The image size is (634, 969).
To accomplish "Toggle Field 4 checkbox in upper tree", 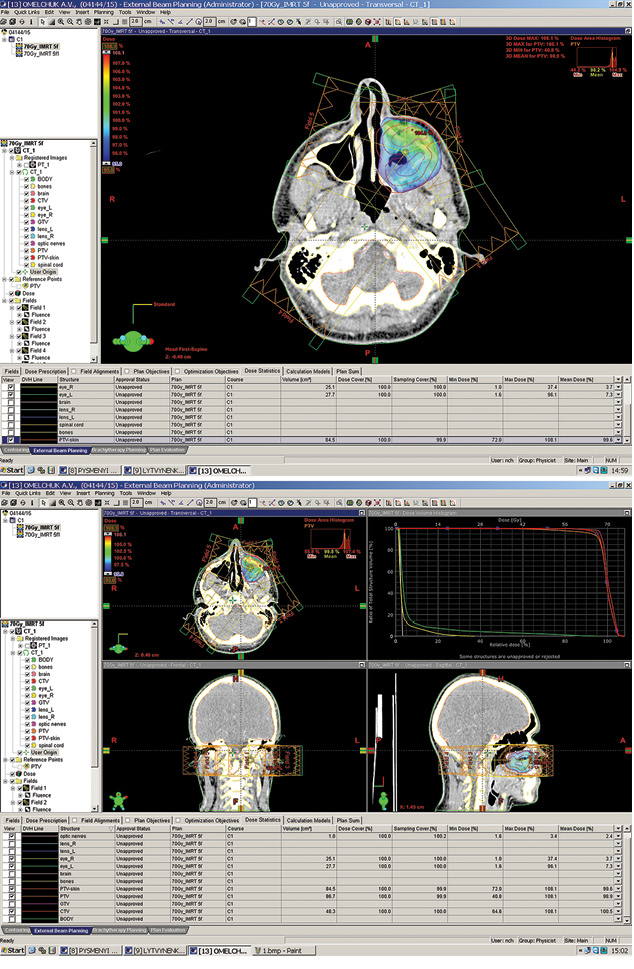I will pos(18,350).
